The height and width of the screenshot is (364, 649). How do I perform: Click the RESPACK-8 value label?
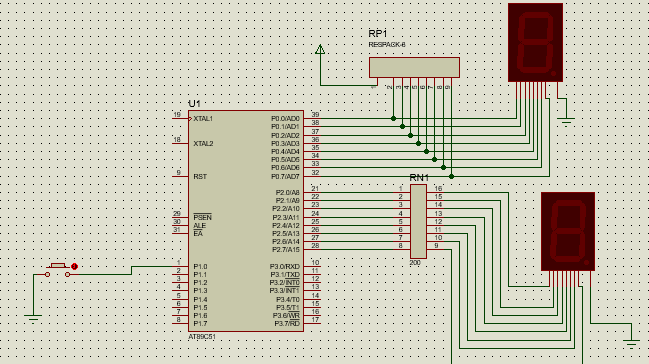pyautogui.click(x=387, y=45)
